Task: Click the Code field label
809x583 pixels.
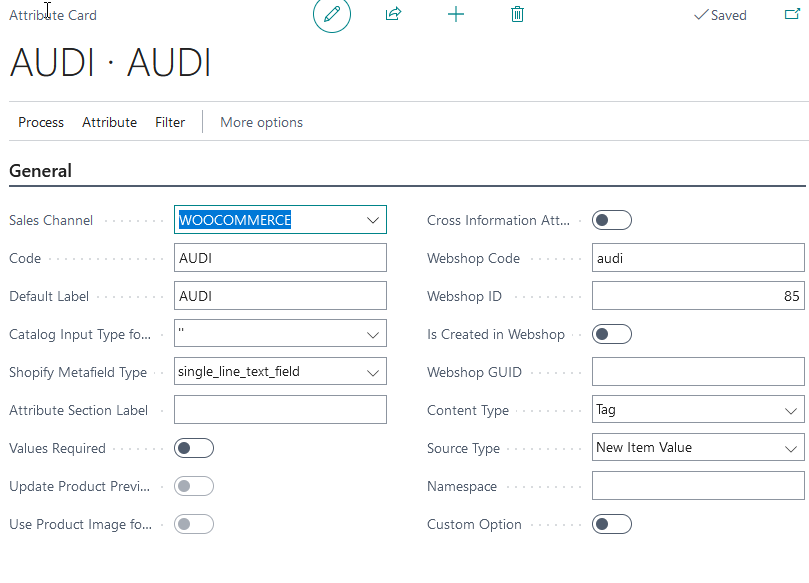Action: click(x=25, y=258)
